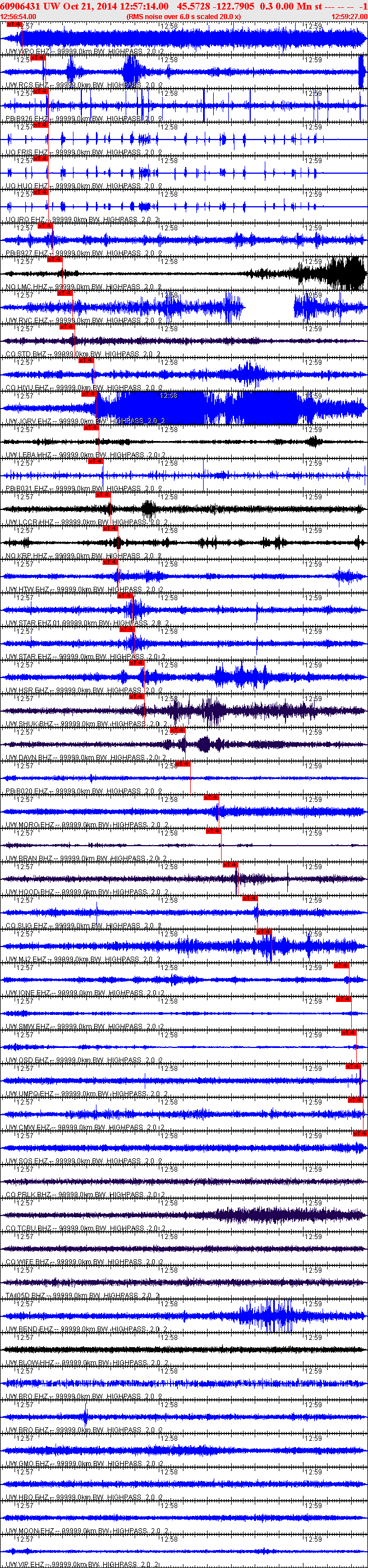The image size is (368, 1568).
Task: Click the red pick marker on the WPO trace
Action: tap(14, 24)
